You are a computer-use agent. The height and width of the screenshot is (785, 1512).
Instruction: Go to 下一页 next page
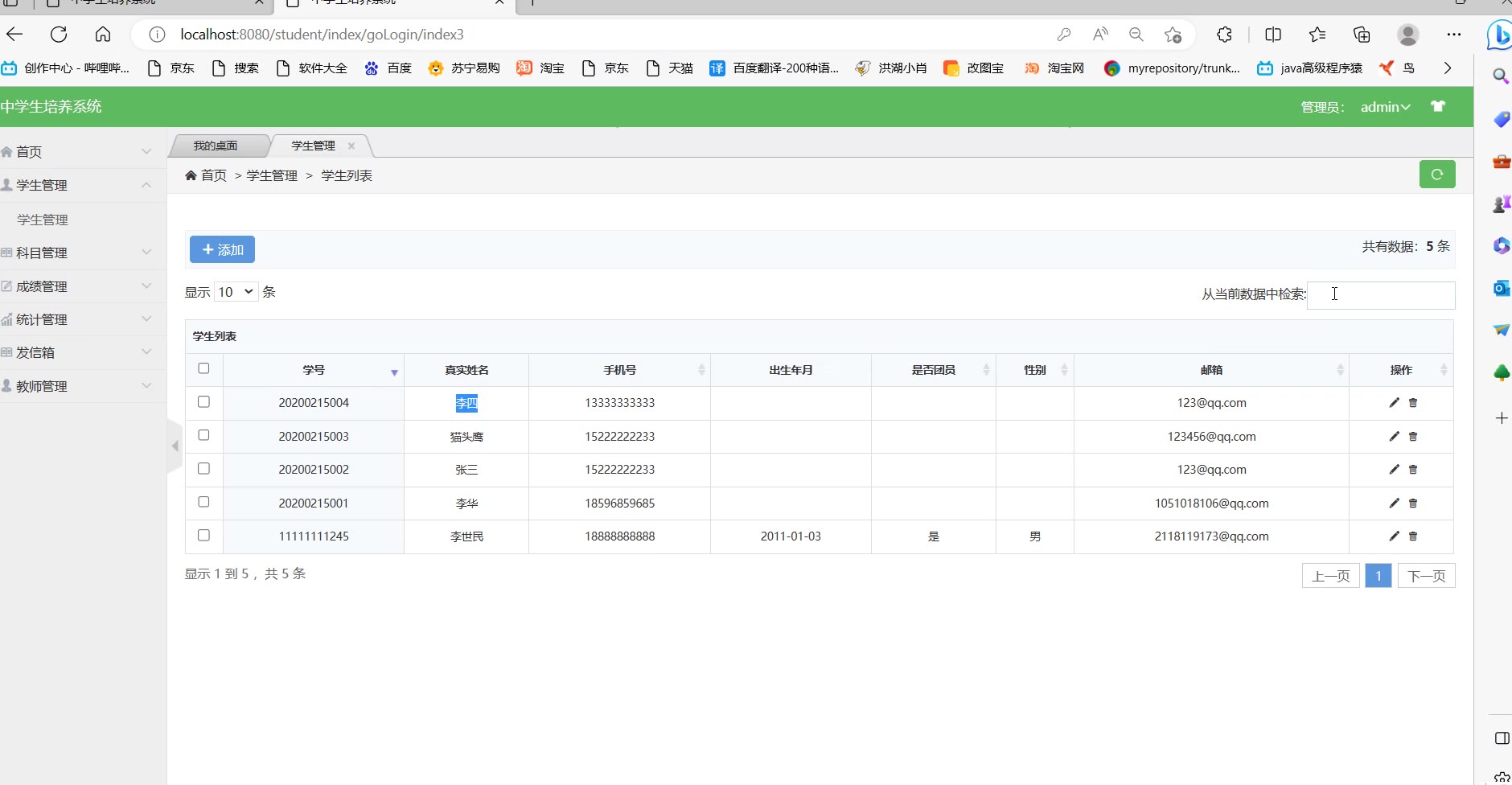(1427, 576)
